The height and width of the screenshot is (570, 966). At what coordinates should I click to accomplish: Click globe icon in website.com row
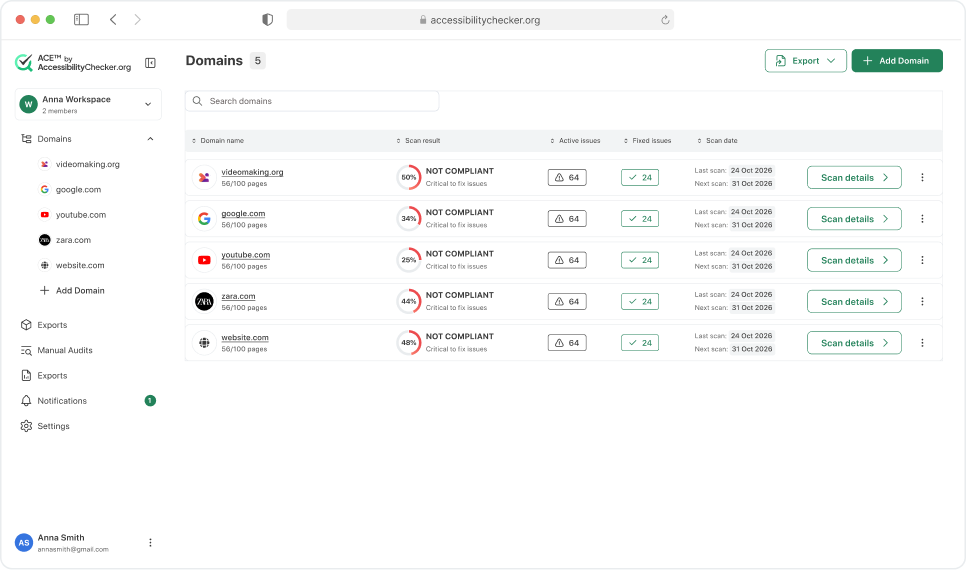point(204,343)
